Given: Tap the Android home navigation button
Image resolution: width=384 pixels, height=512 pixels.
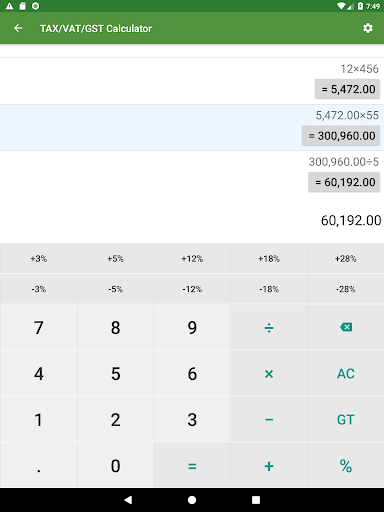Looking at the screenshot, I should pos(192,500).
